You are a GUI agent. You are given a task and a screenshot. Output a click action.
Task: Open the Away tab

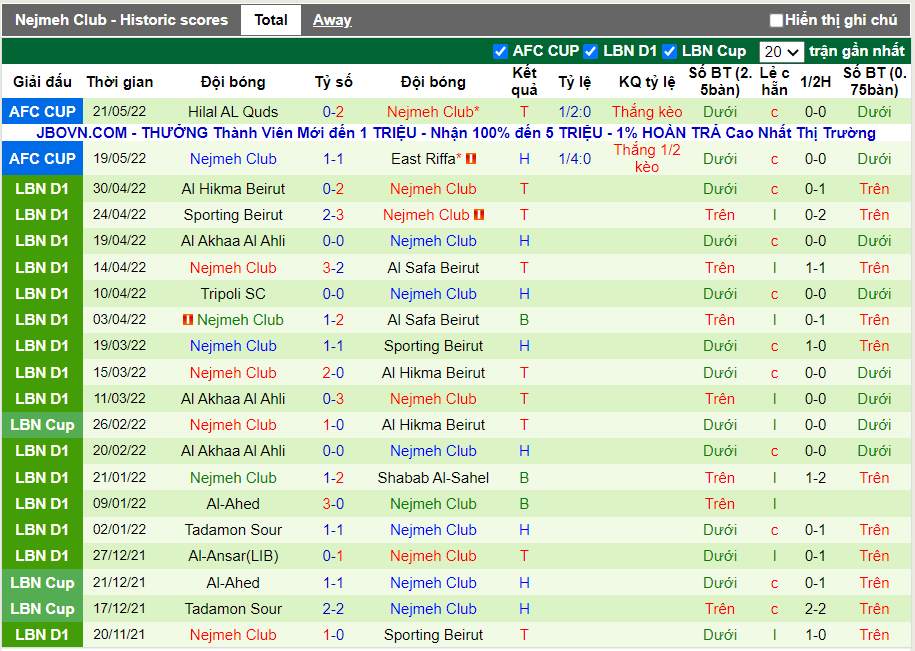tap(332, 20)
